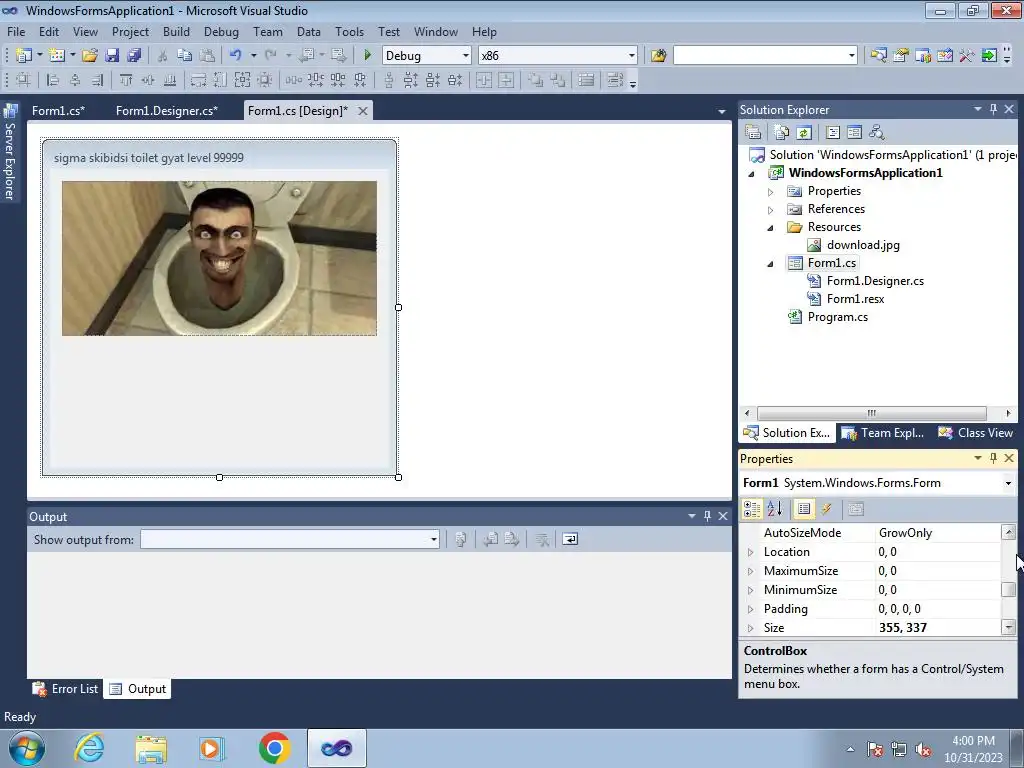Toggle the Properties list button in Properties panel

(804, 509)
